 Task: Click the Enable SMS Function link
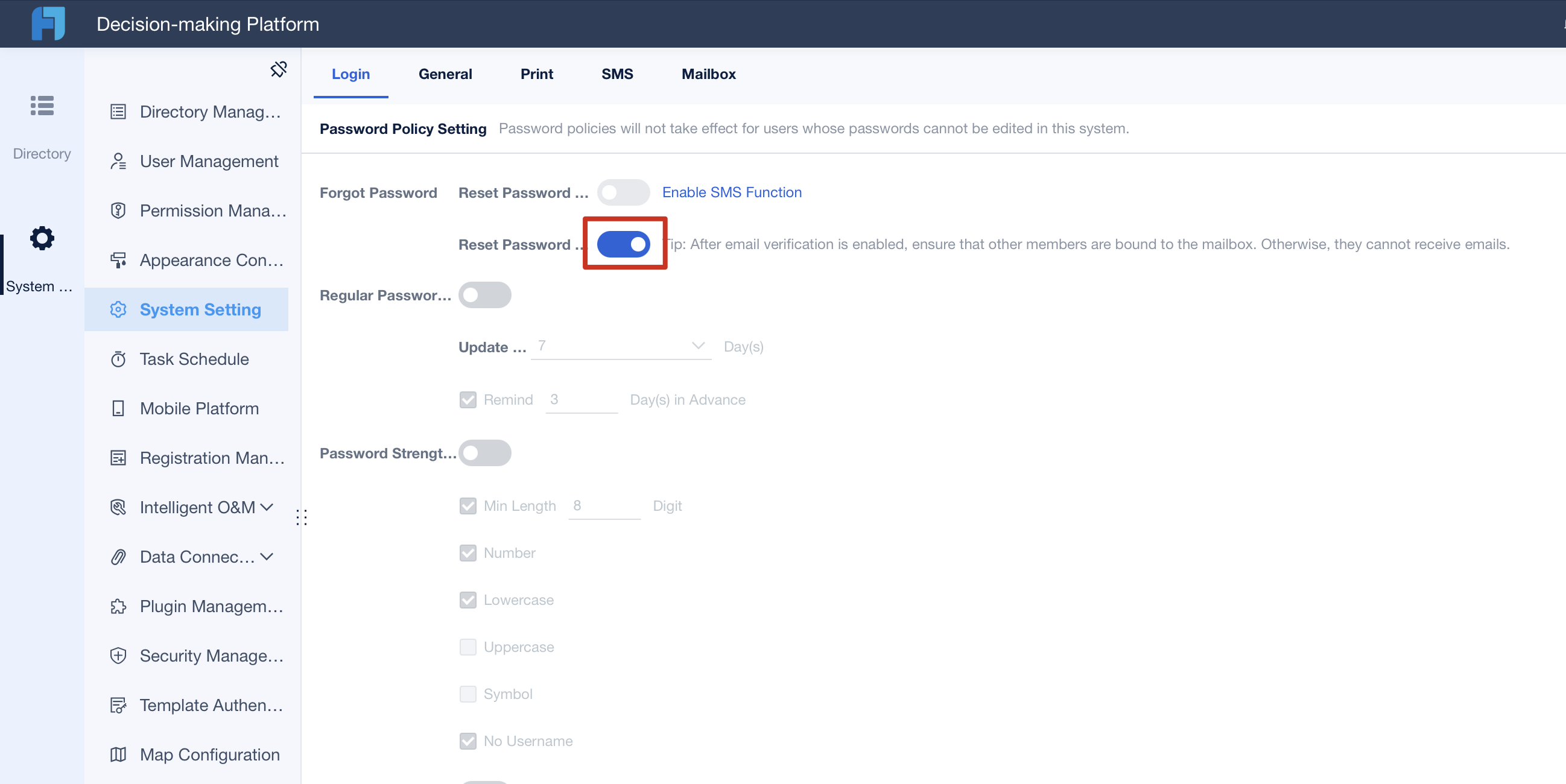point(731,192)
